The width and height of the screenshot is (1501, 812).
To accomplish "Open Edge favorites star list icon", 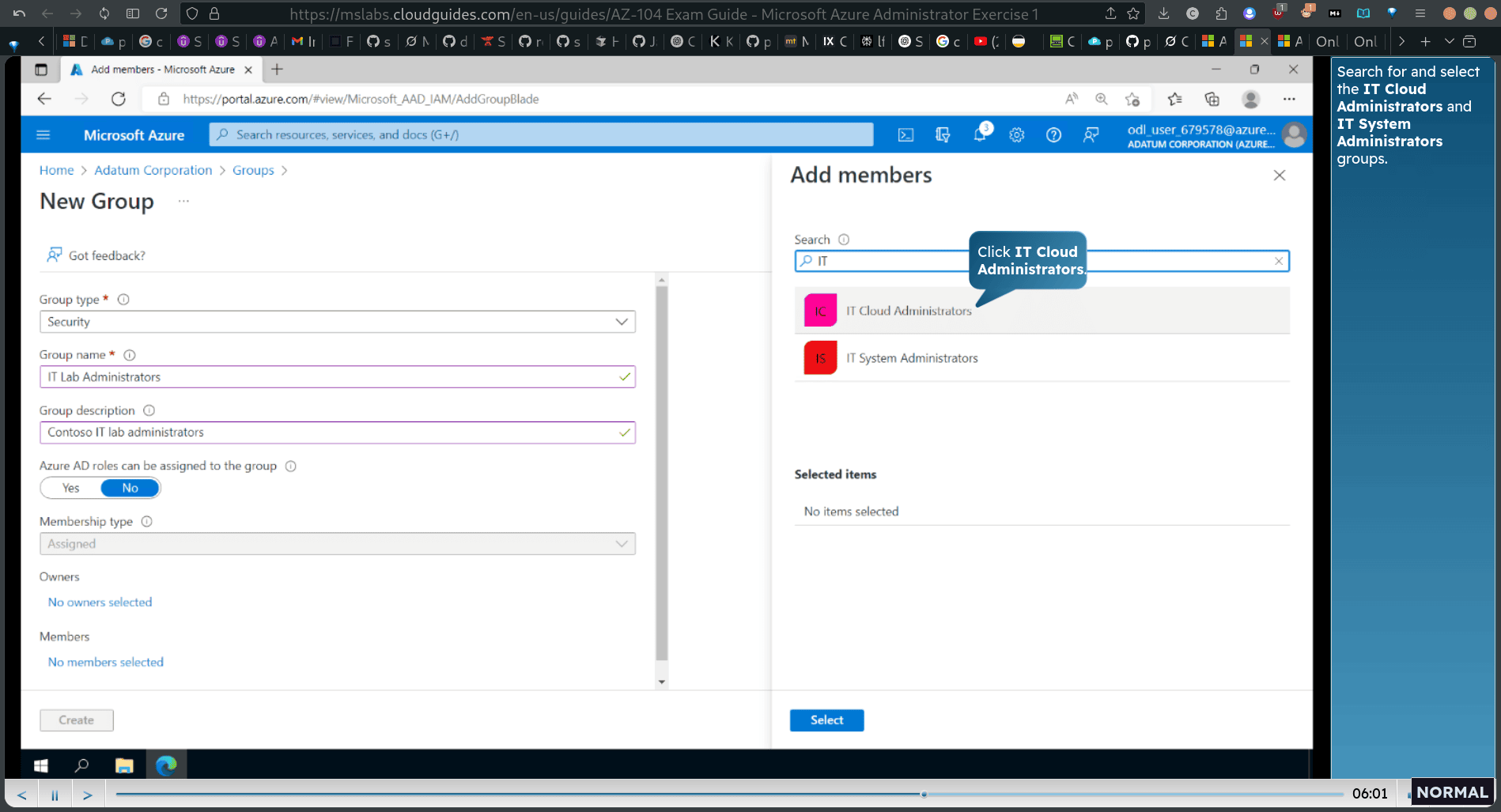I will click(x=1174, y=99).
